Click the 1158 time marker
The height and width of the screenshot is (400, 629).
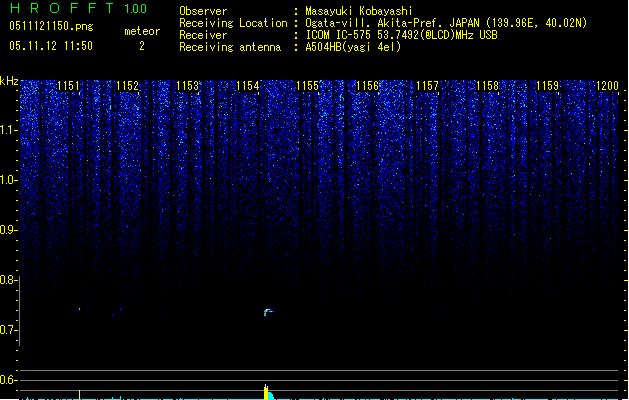click(x=487, y=85)
